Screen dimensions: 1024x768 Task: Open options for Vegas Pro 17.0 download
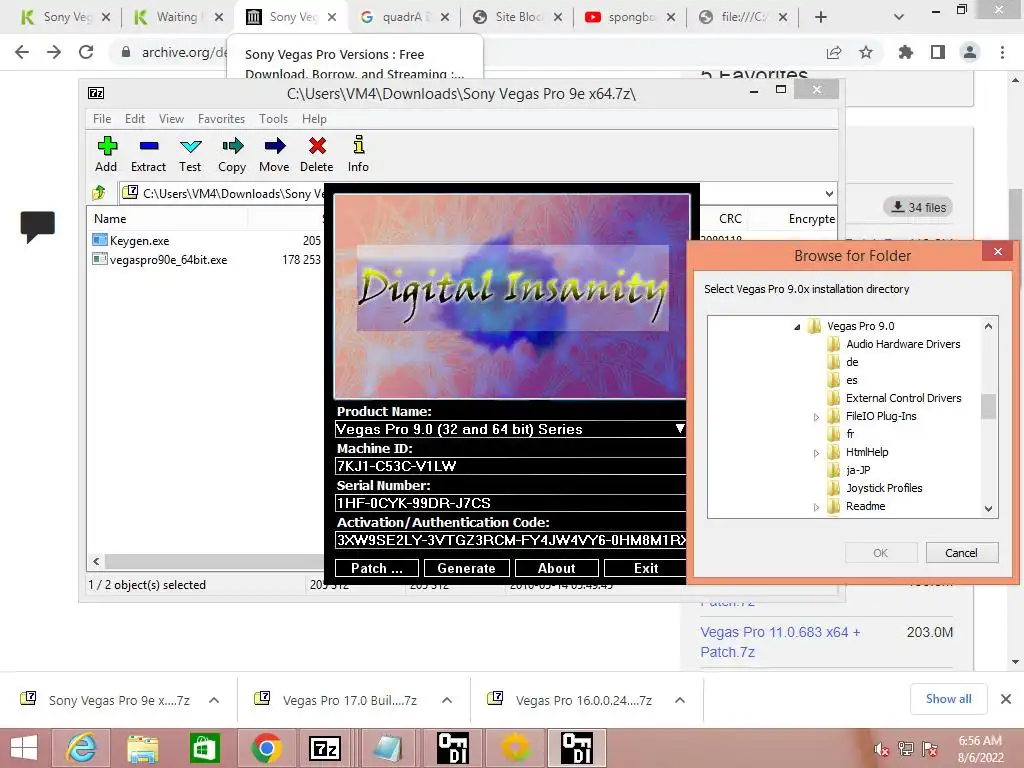coord(447,700)
